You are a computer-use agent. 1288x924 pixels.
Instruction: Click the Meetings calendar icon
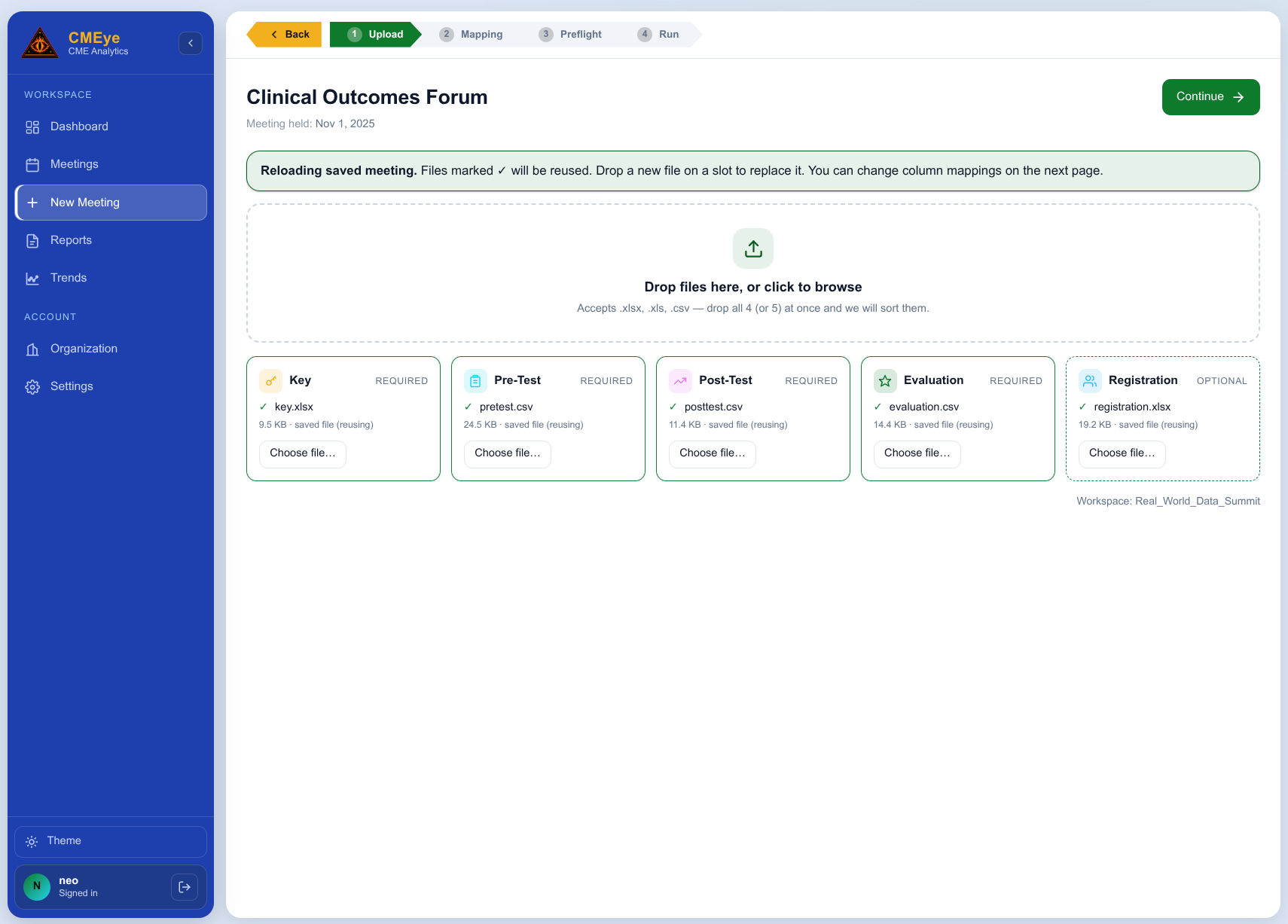coord(32,165)
